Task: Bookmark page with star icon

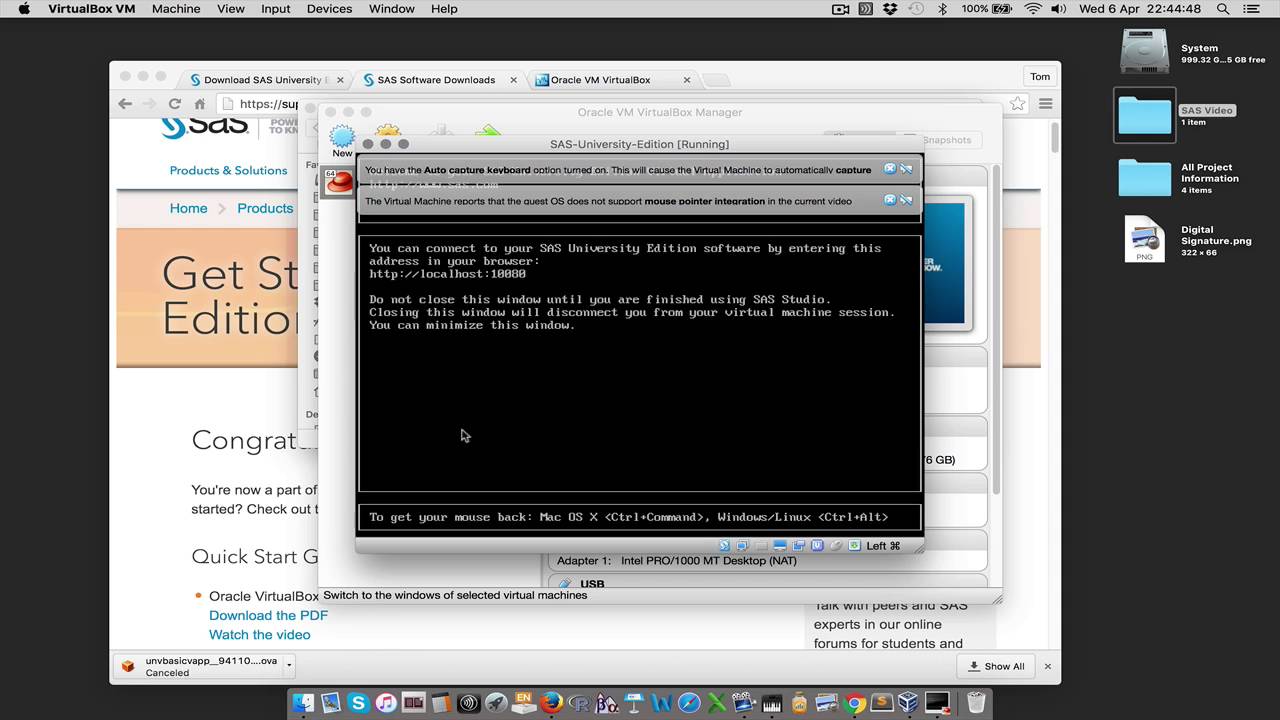Action: 1017,104
